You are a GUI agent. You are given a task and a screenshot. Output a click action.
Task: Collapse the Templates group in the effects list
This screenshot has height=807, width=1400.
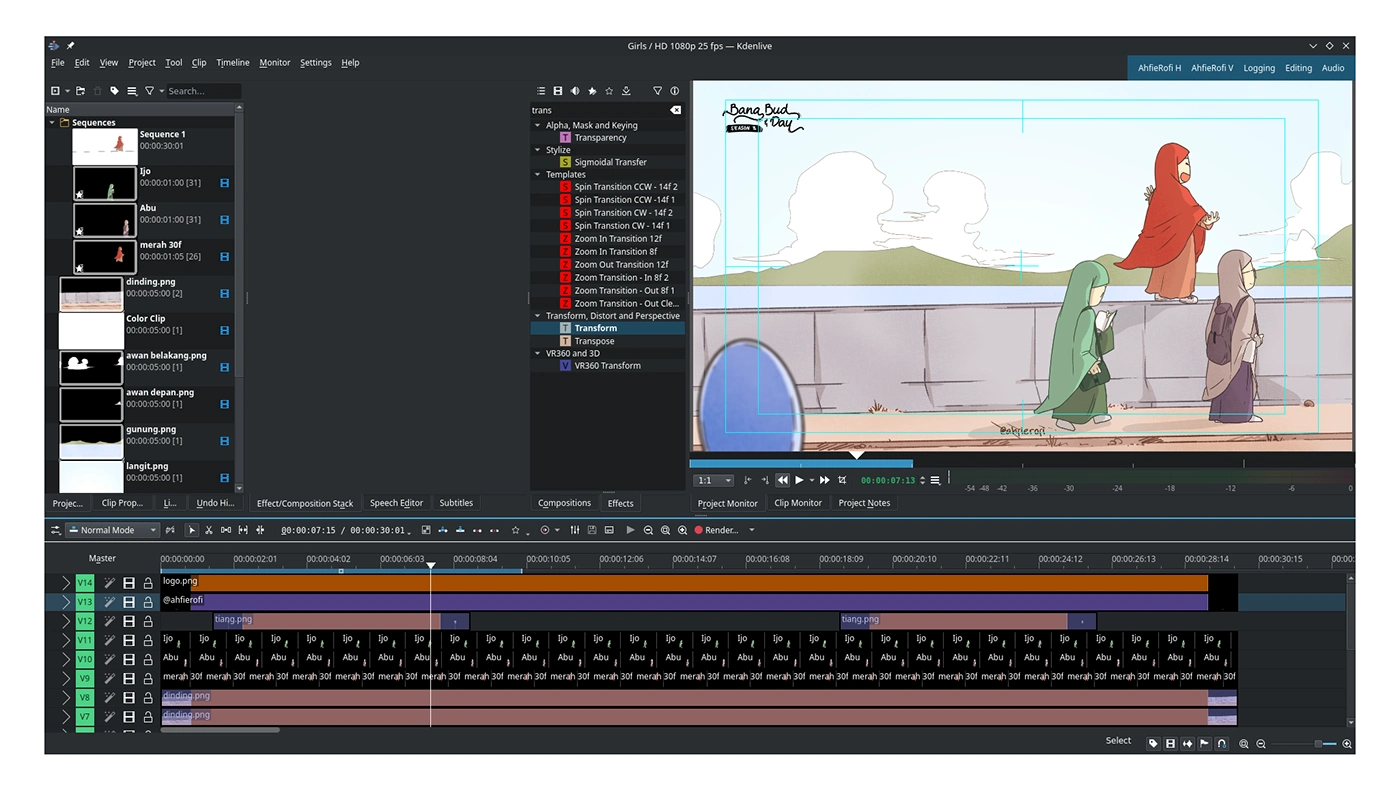pyautogui.click(x=539, y=174)
